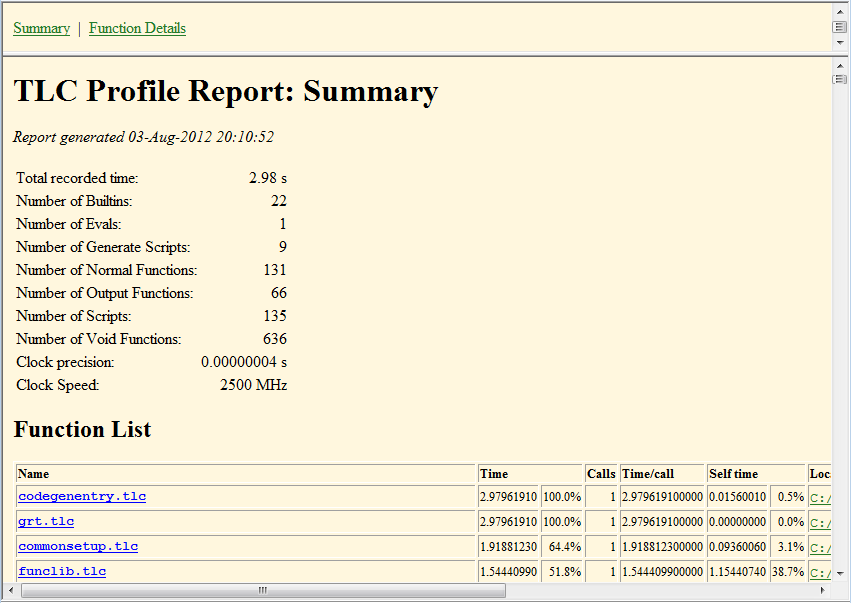Click the horizontal scroll-left arrow
The image size is (851, 603).
11,590
